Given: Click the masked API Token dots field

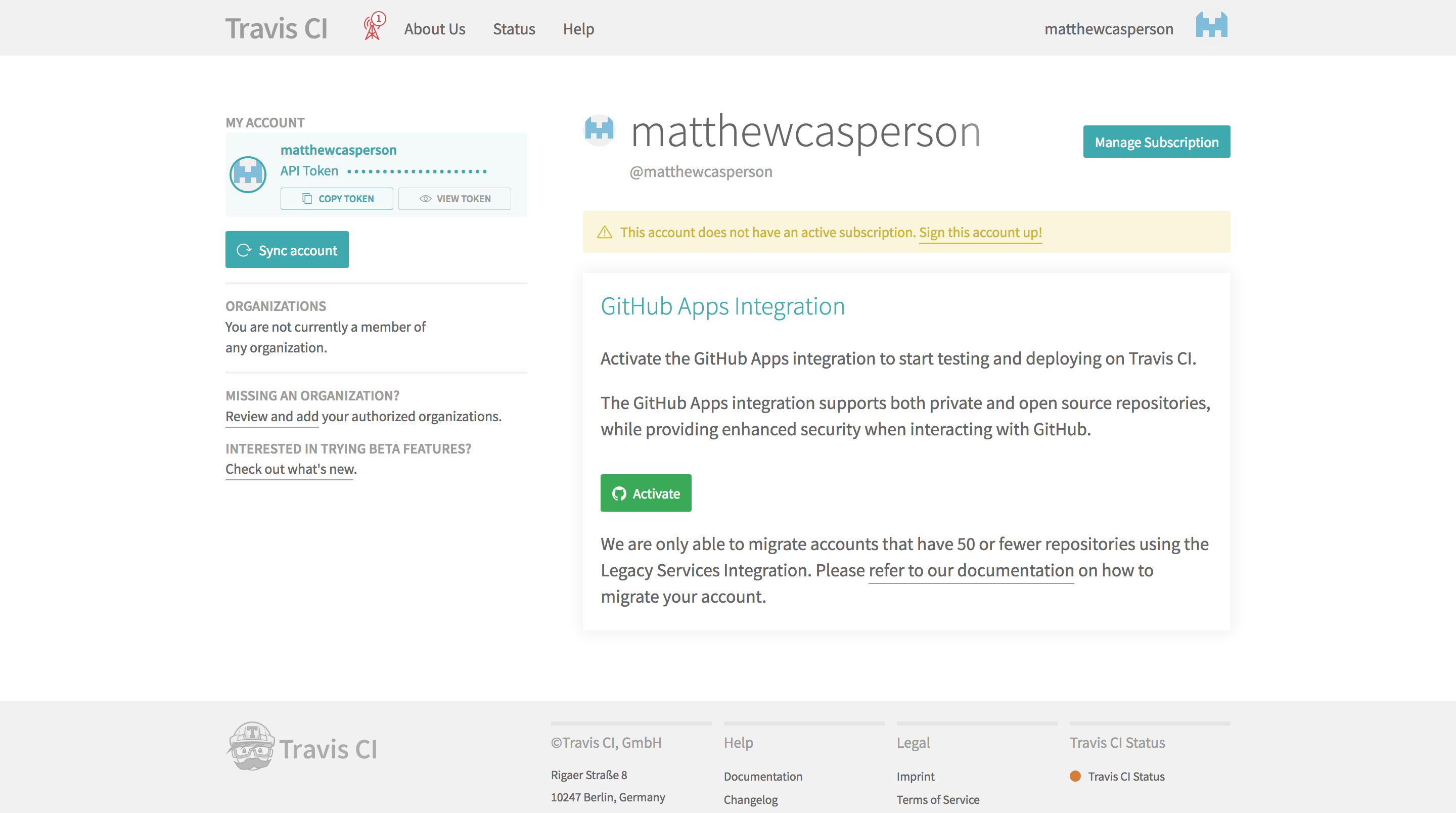Looking at the screenshot, I should (x=417, y=171).
